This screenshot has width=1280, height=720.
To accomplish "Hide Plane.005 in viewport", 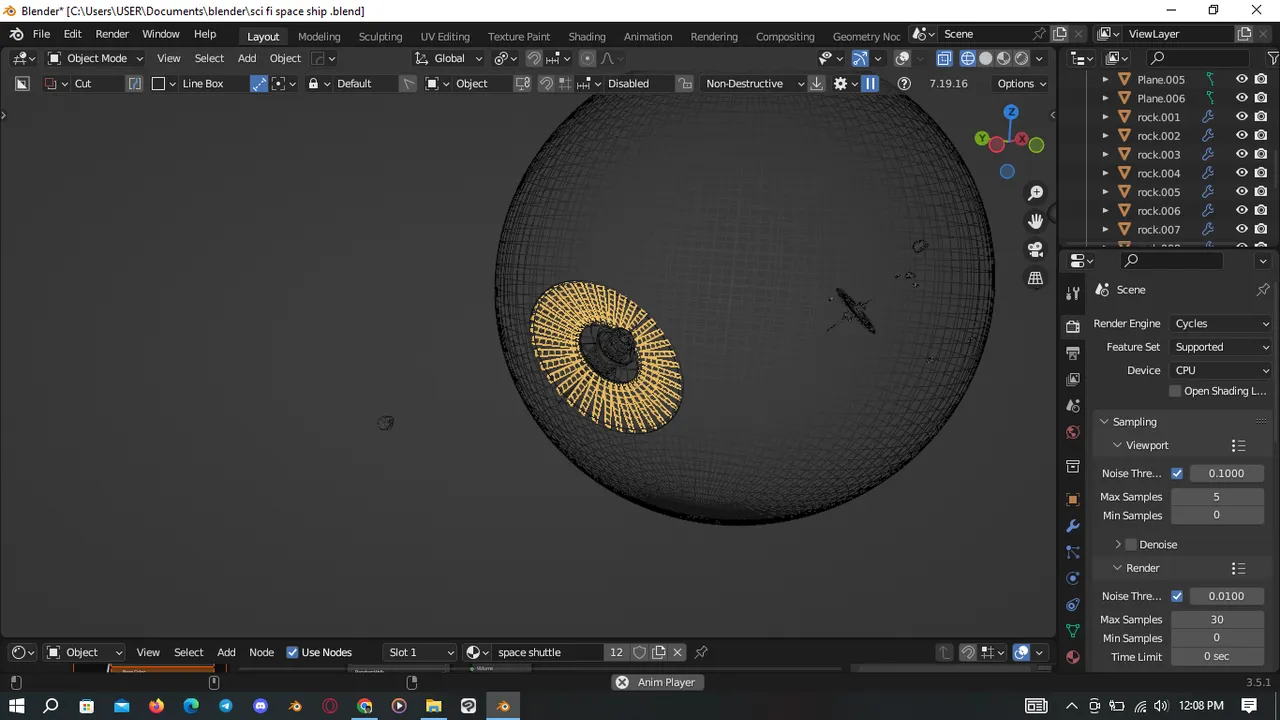I will coord(1242,79).
